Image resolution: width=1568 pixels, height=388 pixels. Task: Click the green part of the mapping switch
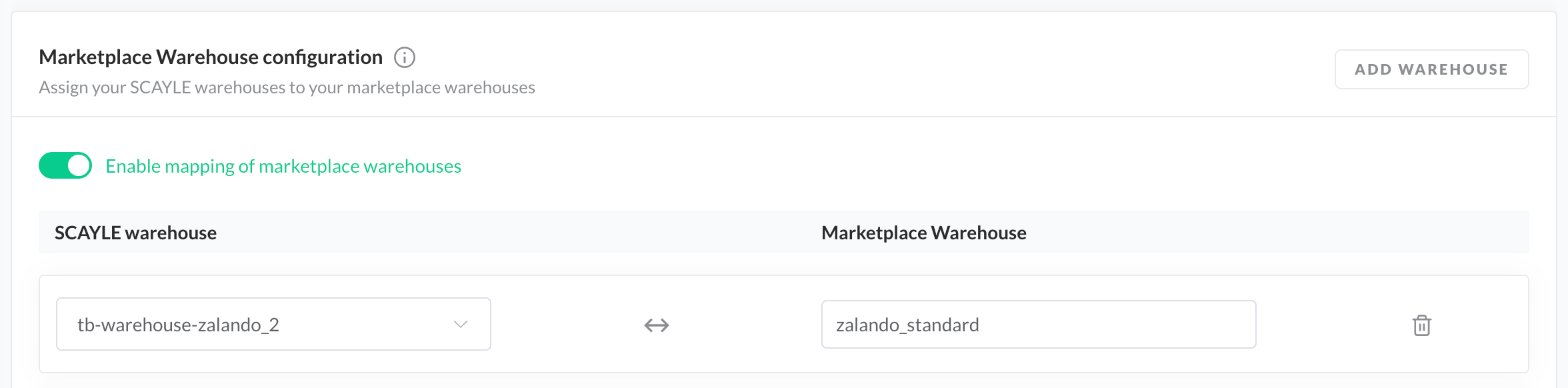52,166
